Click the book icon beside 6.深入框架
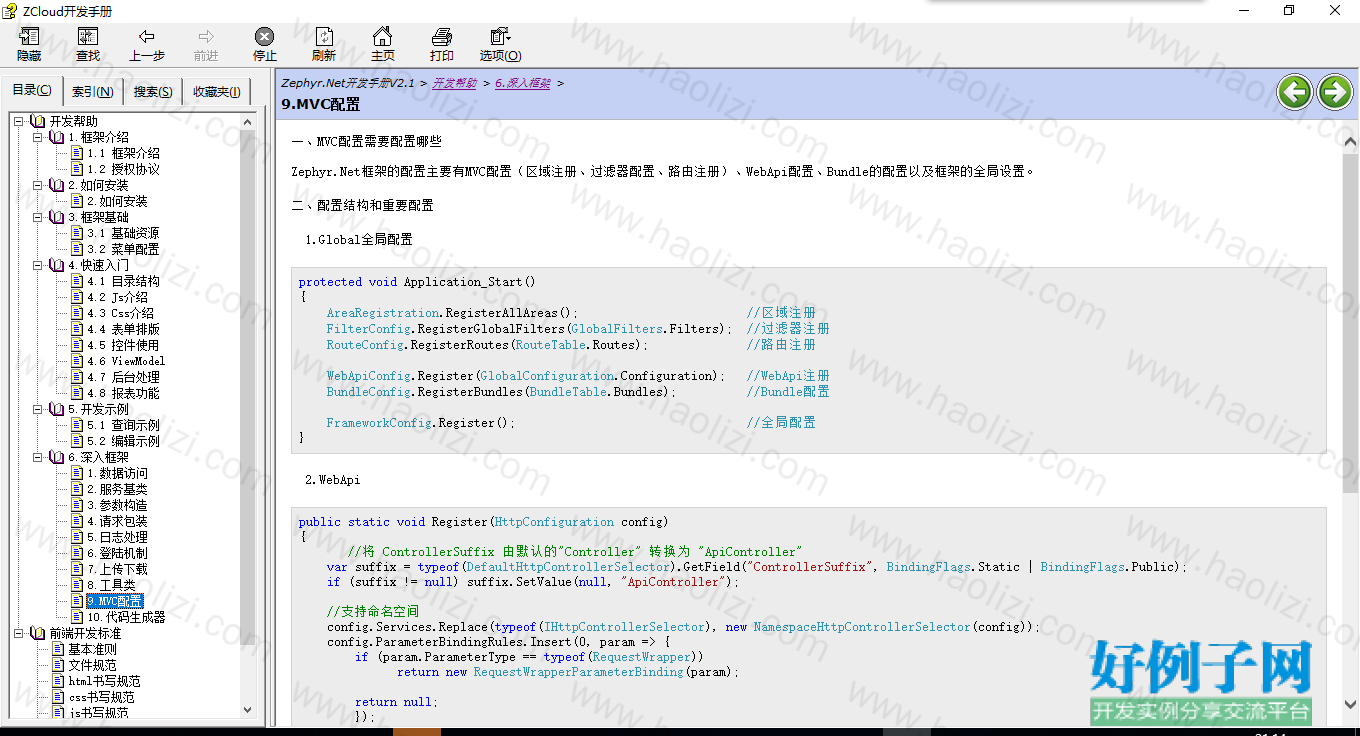1360x736 pixels. (57, 457)
